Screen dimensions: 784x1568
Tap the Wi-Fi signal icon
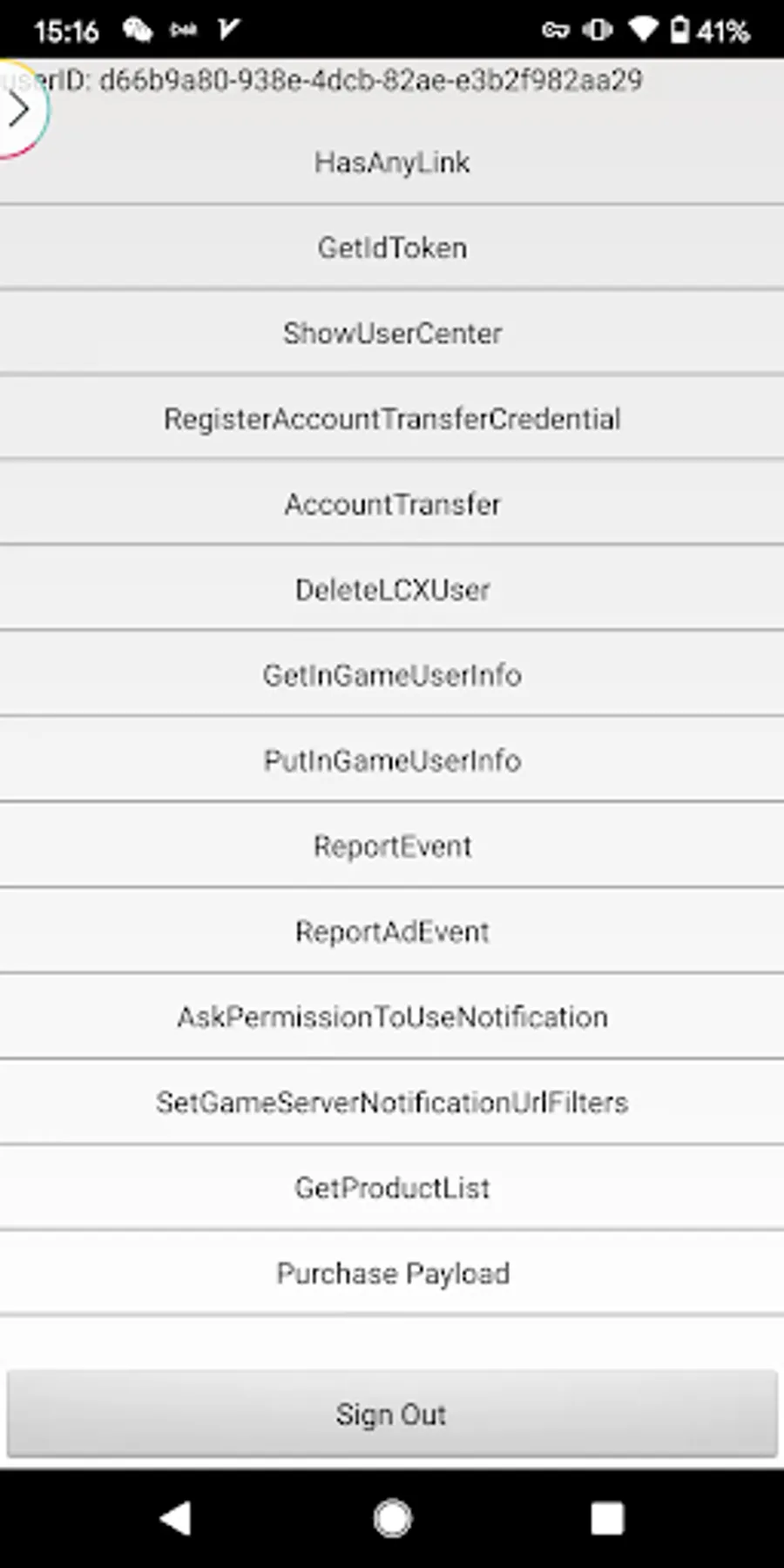click(643, 31)
